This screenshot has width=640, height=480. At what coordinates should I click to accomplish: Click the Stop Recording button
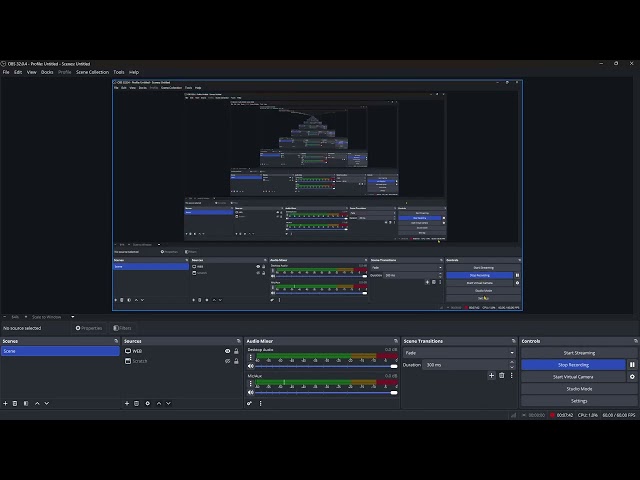(573, 365)
